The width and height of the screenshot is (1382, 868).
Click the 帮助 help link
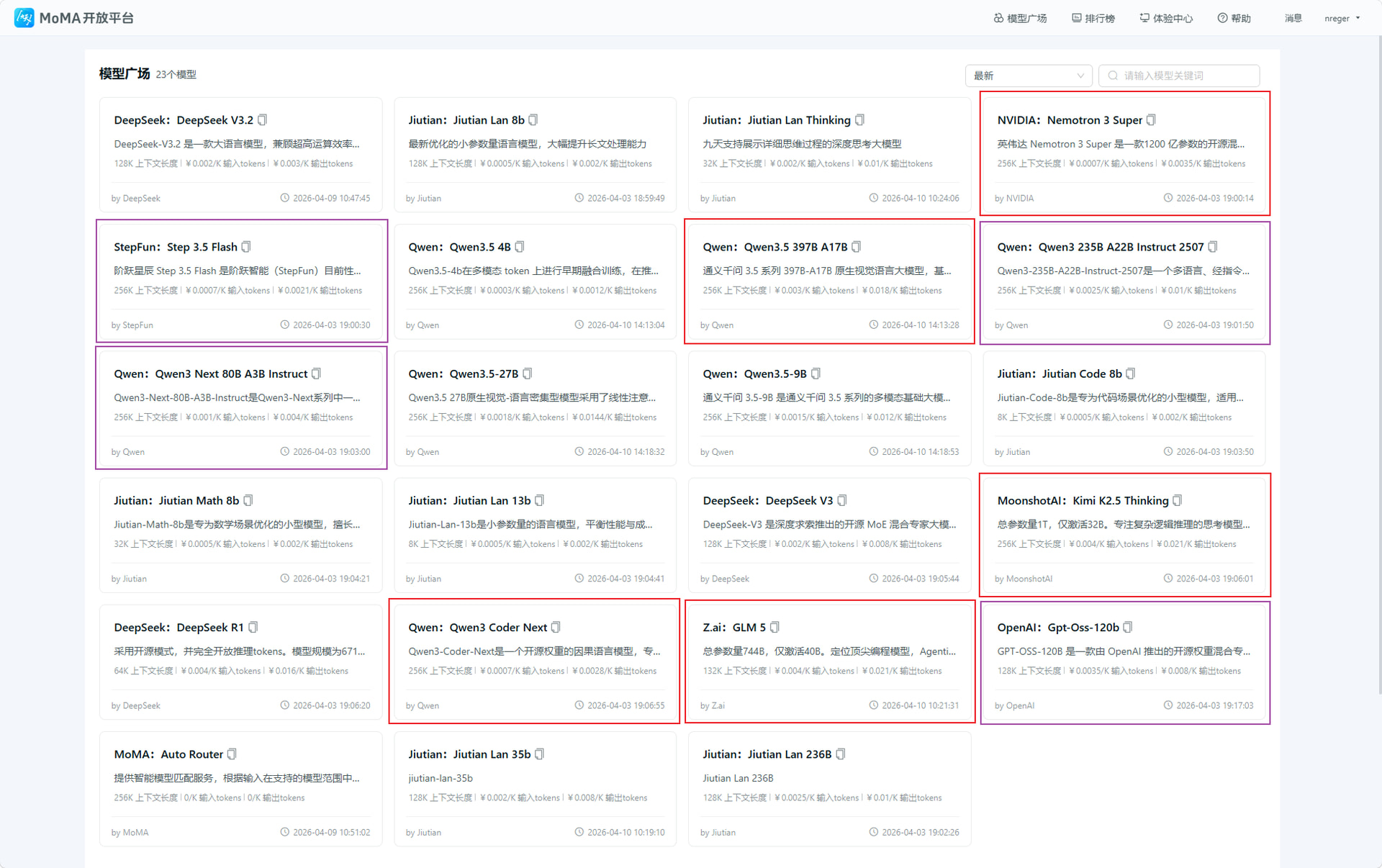click(1234, 19)
